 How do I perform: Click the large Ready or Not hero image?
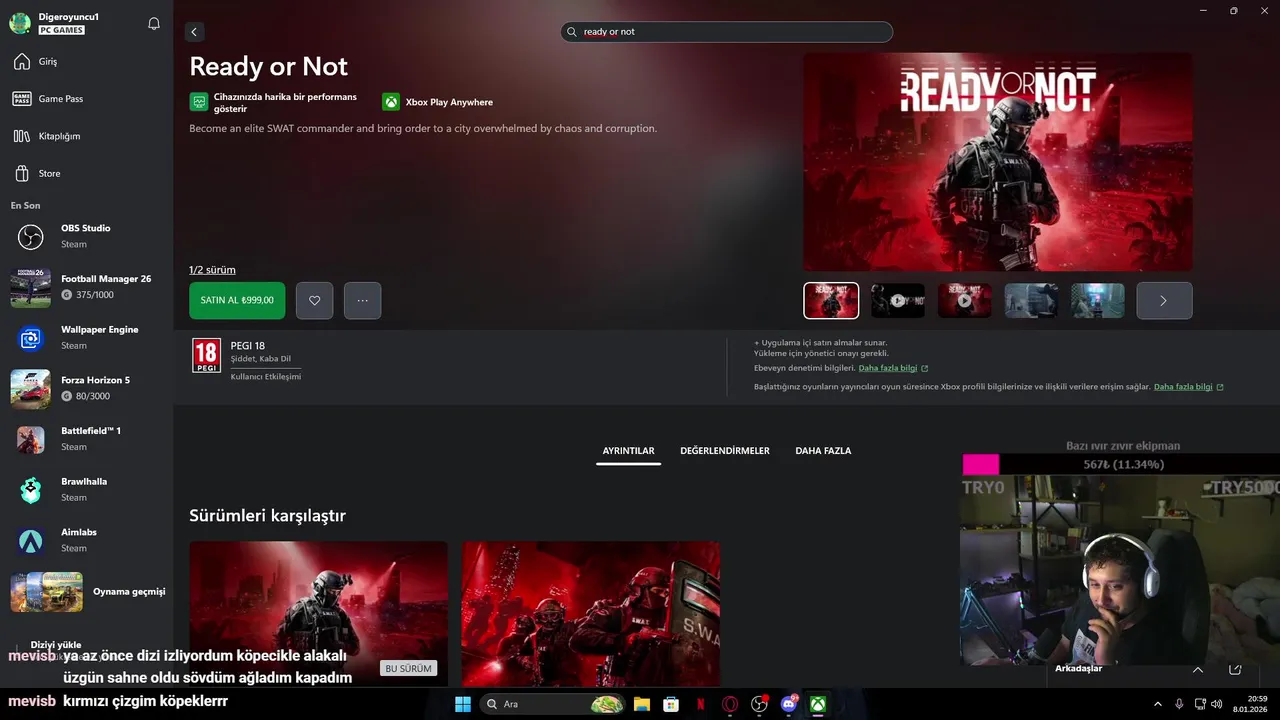tap(997, 162)
